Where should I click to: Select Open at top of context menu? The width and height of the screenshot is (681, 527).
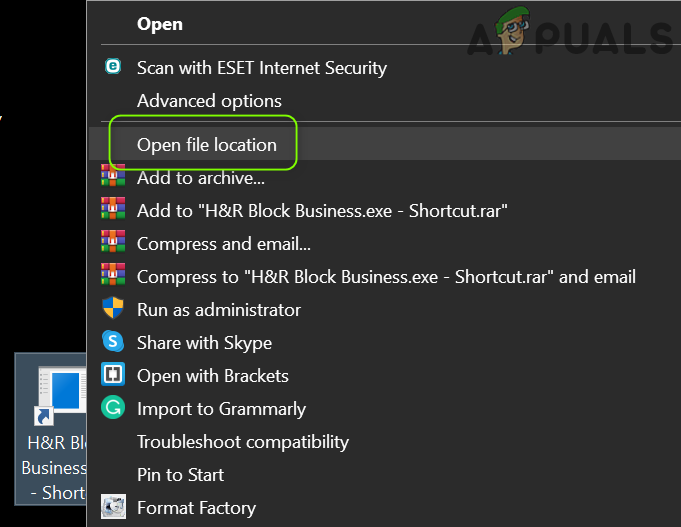[160, 24]
